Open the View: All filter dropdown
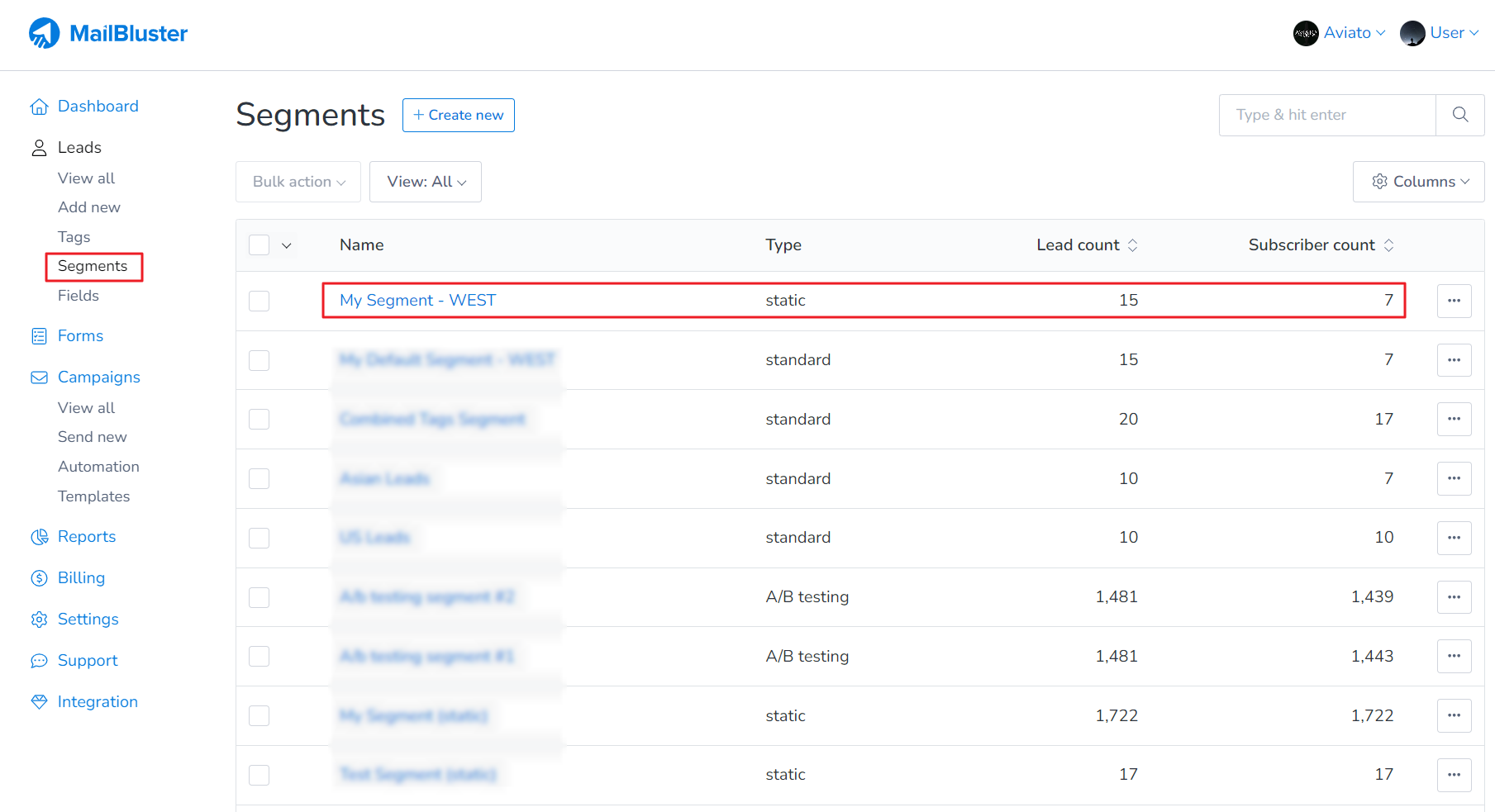Viewport: 1495px width, 812px height. (x=426, y=182)
